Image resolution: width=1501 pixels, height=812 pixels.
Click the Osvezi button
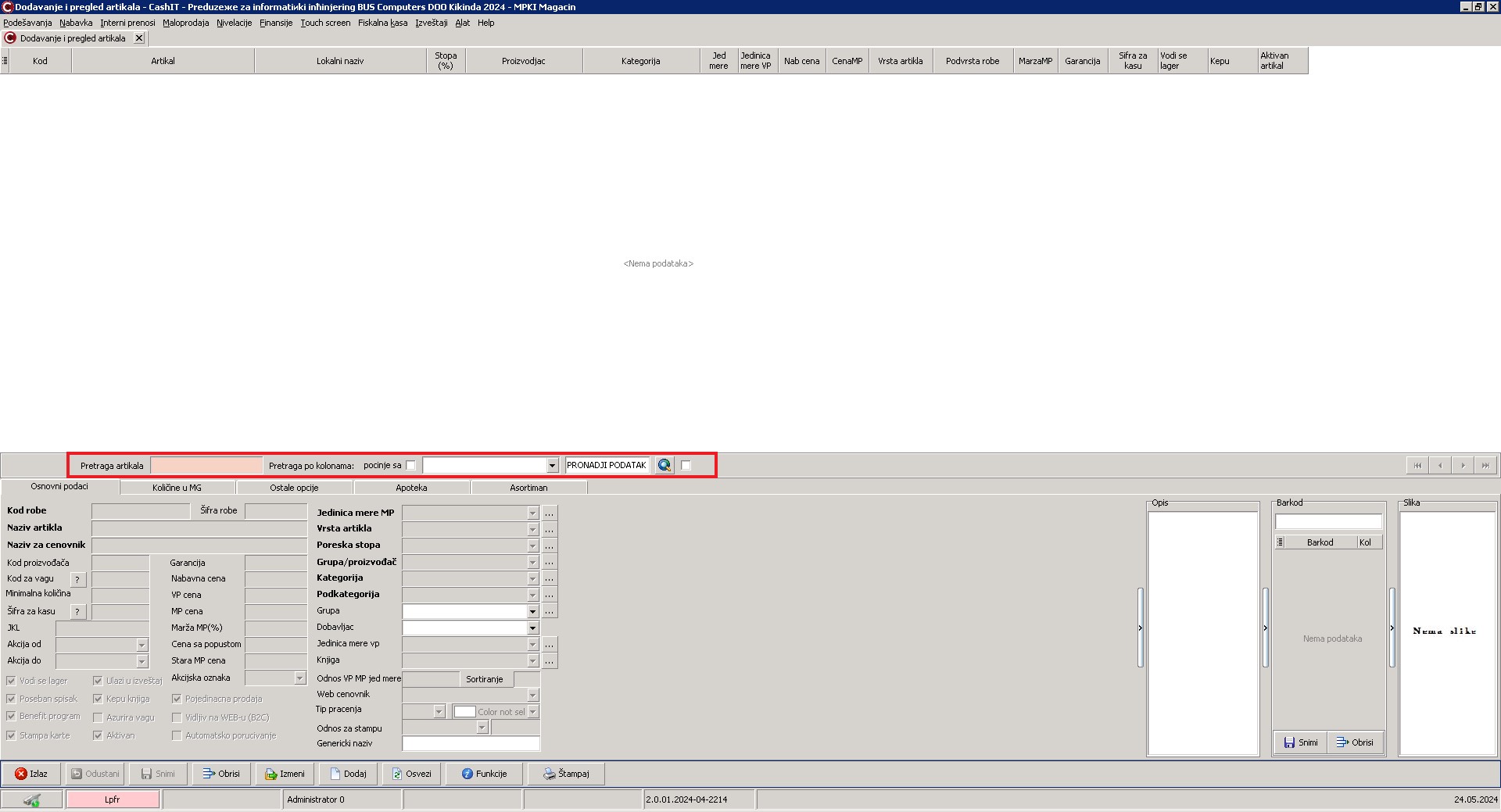click(x=411, y=774)
